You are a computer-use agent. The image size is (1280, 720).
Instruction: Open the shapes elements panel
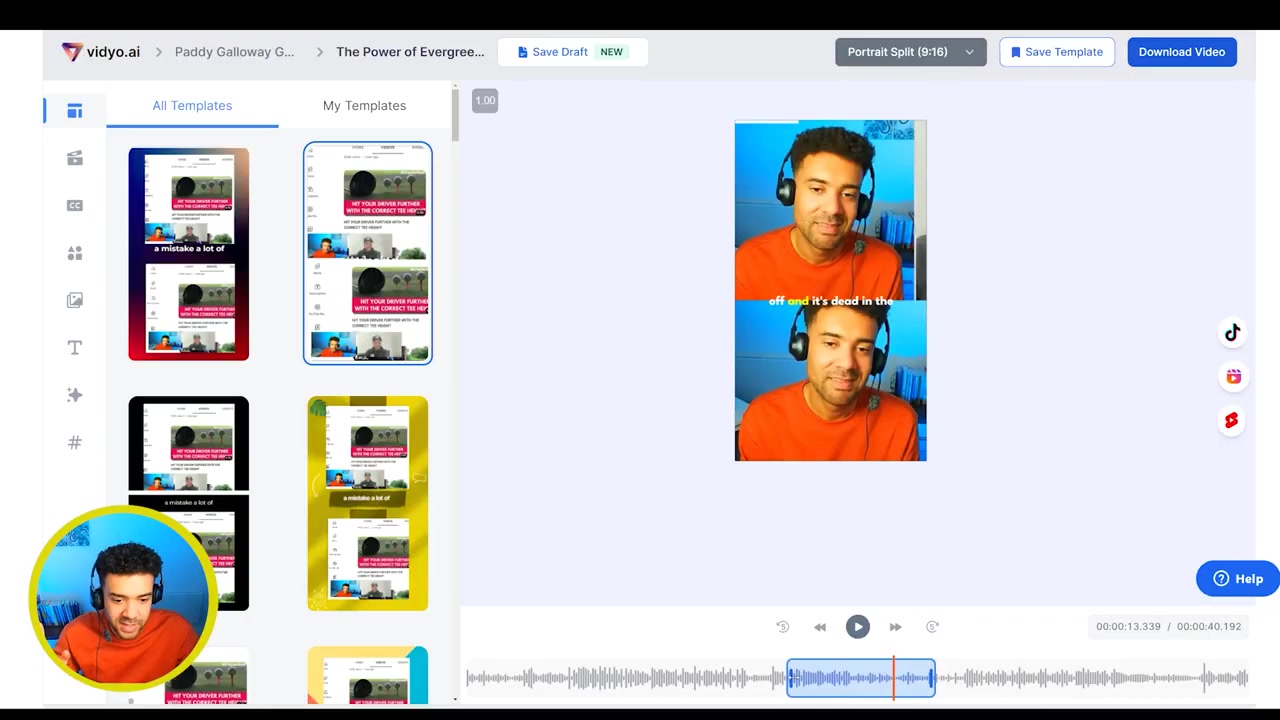click(x=75, y=253)
